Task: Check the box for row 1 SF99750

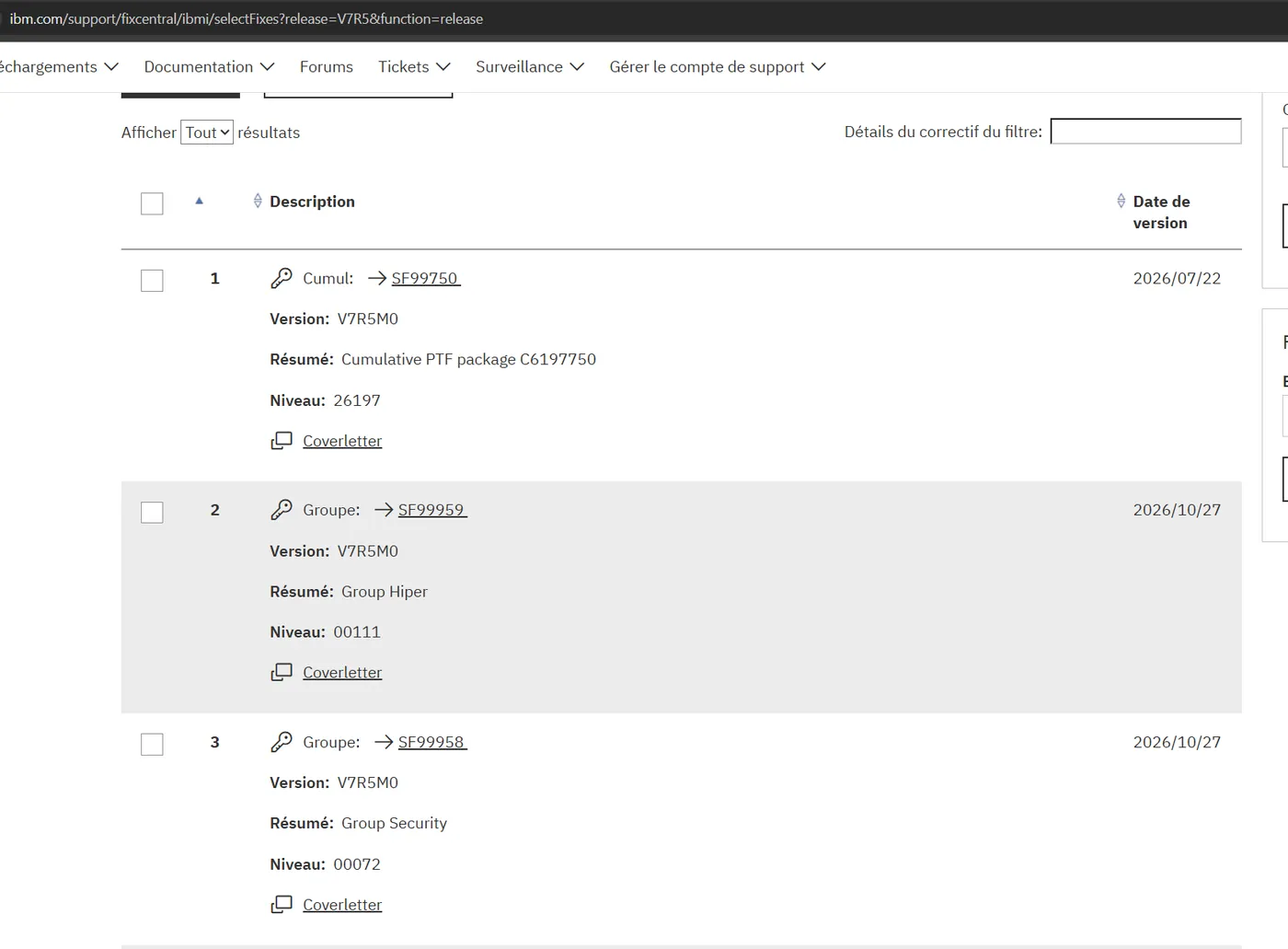Action: [x=152, y=280]
